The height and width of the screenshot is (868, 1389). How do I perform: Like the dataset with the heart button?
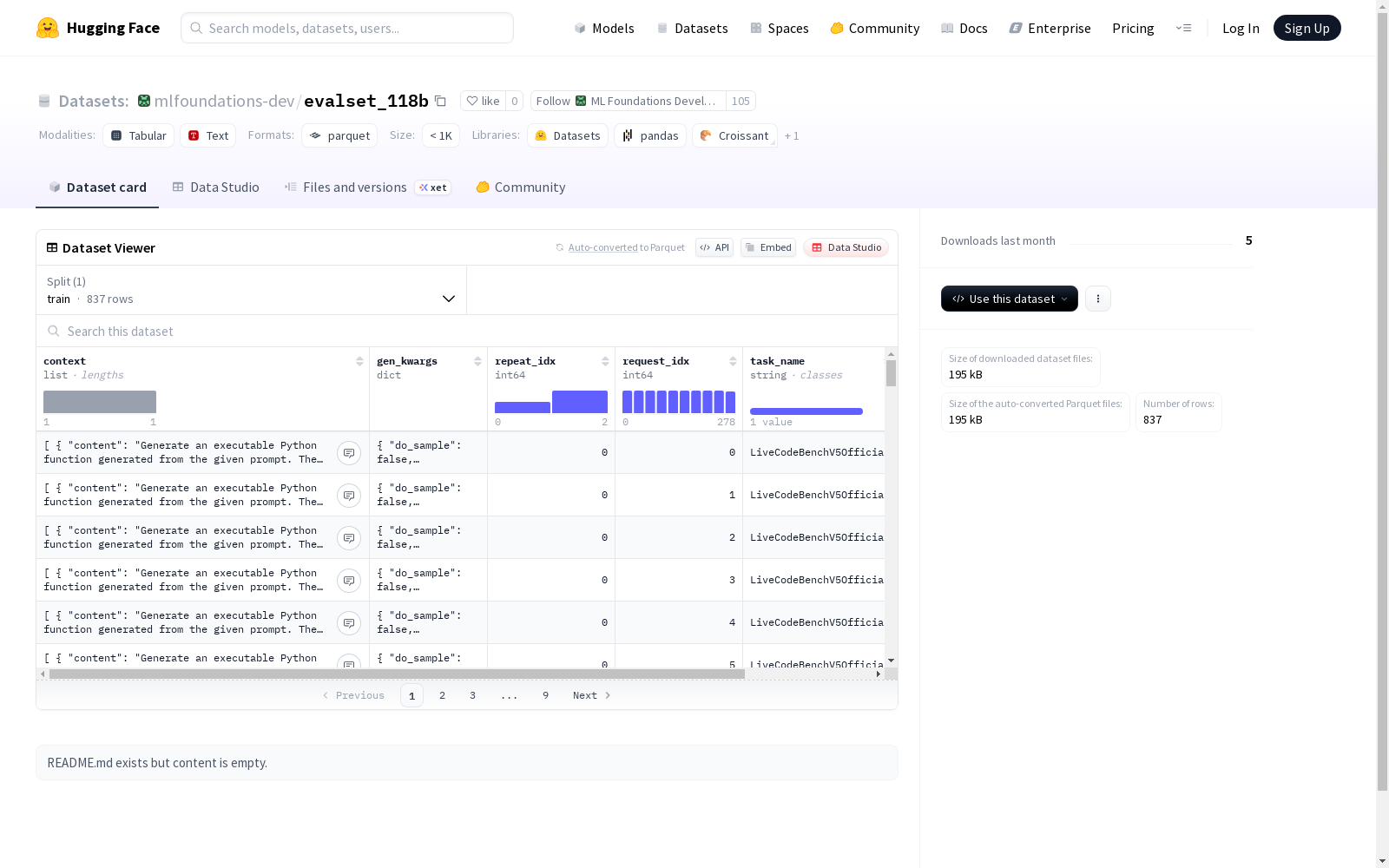tap(483, 101)
